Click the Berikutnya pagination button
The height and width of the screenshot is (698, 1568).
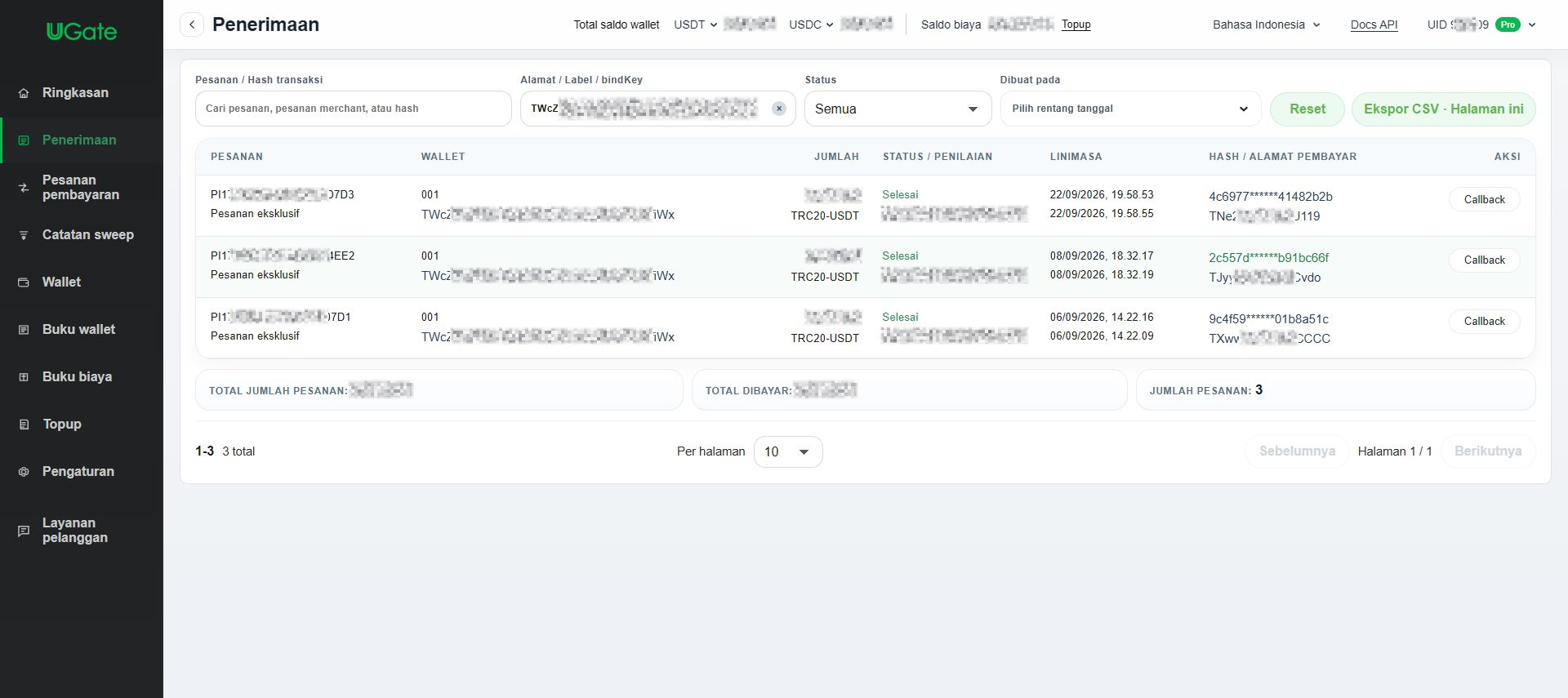tap(1488, 451)
